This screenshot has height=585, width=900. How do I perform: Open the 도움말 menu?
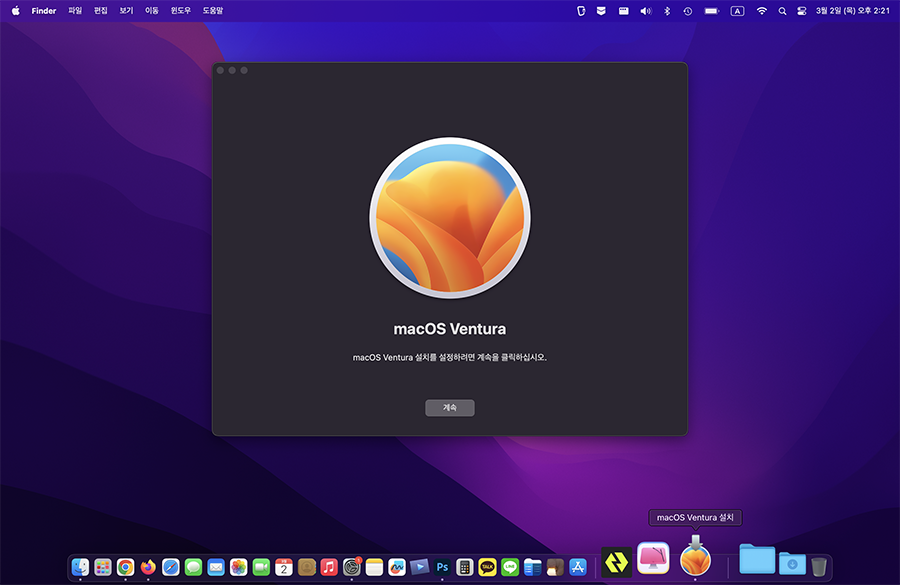(x=212, y=10)
